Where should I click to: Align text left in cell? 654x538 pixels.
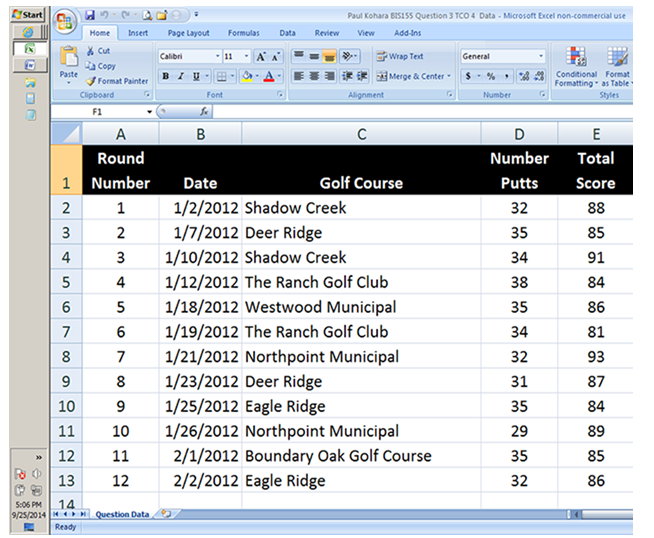(x=299, y=76)
